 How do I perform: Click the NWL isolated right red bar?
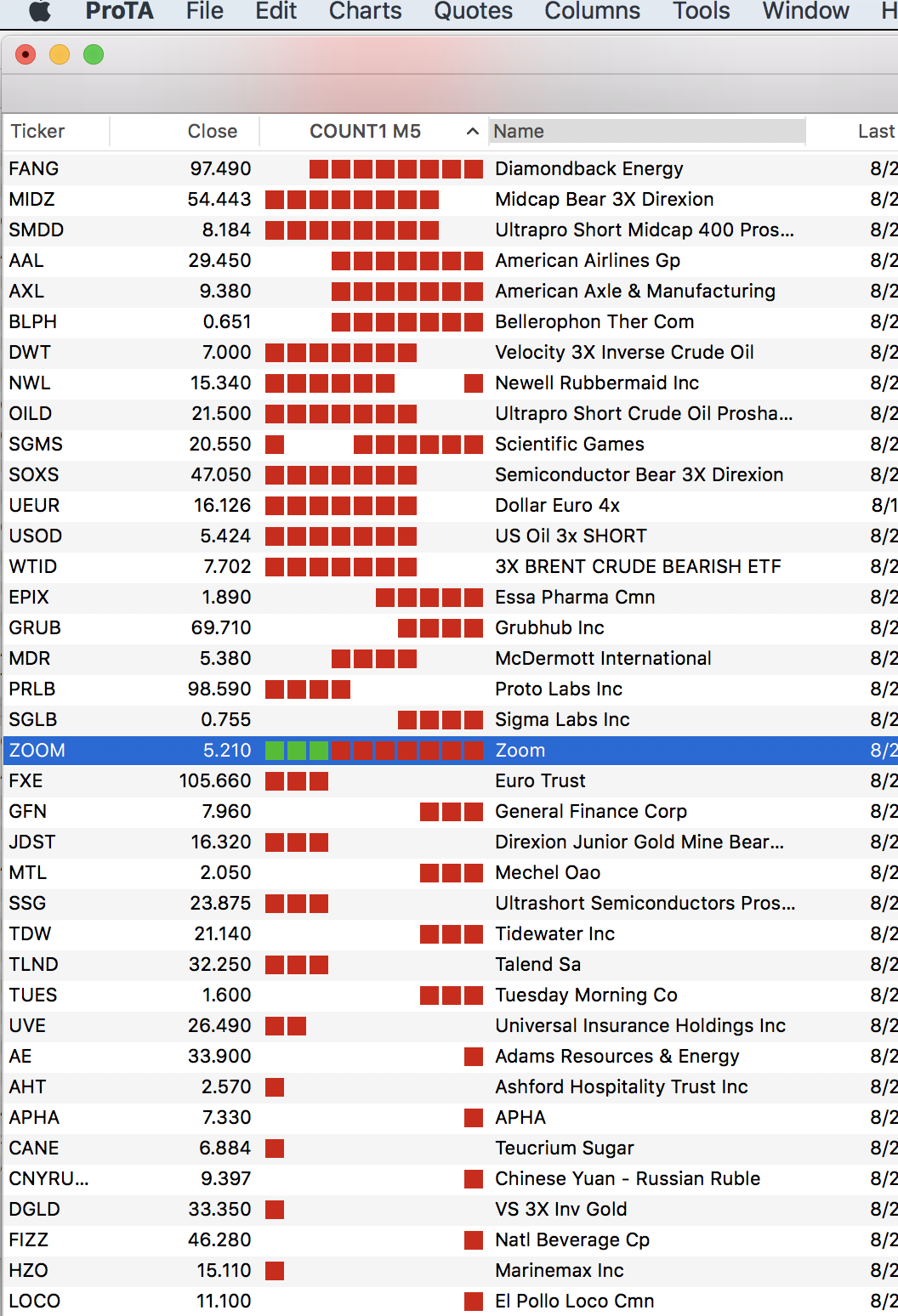[474, 383]
